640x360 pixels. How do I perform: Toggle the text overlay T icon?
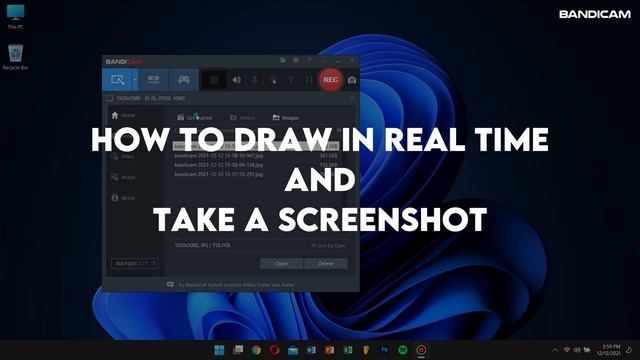291,80
